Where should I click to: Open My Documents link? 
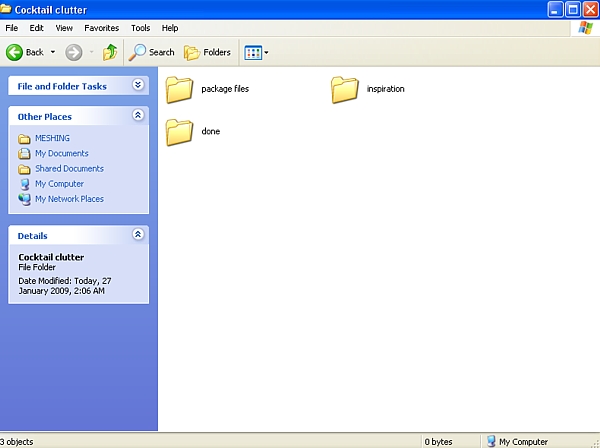click(61, 154)
